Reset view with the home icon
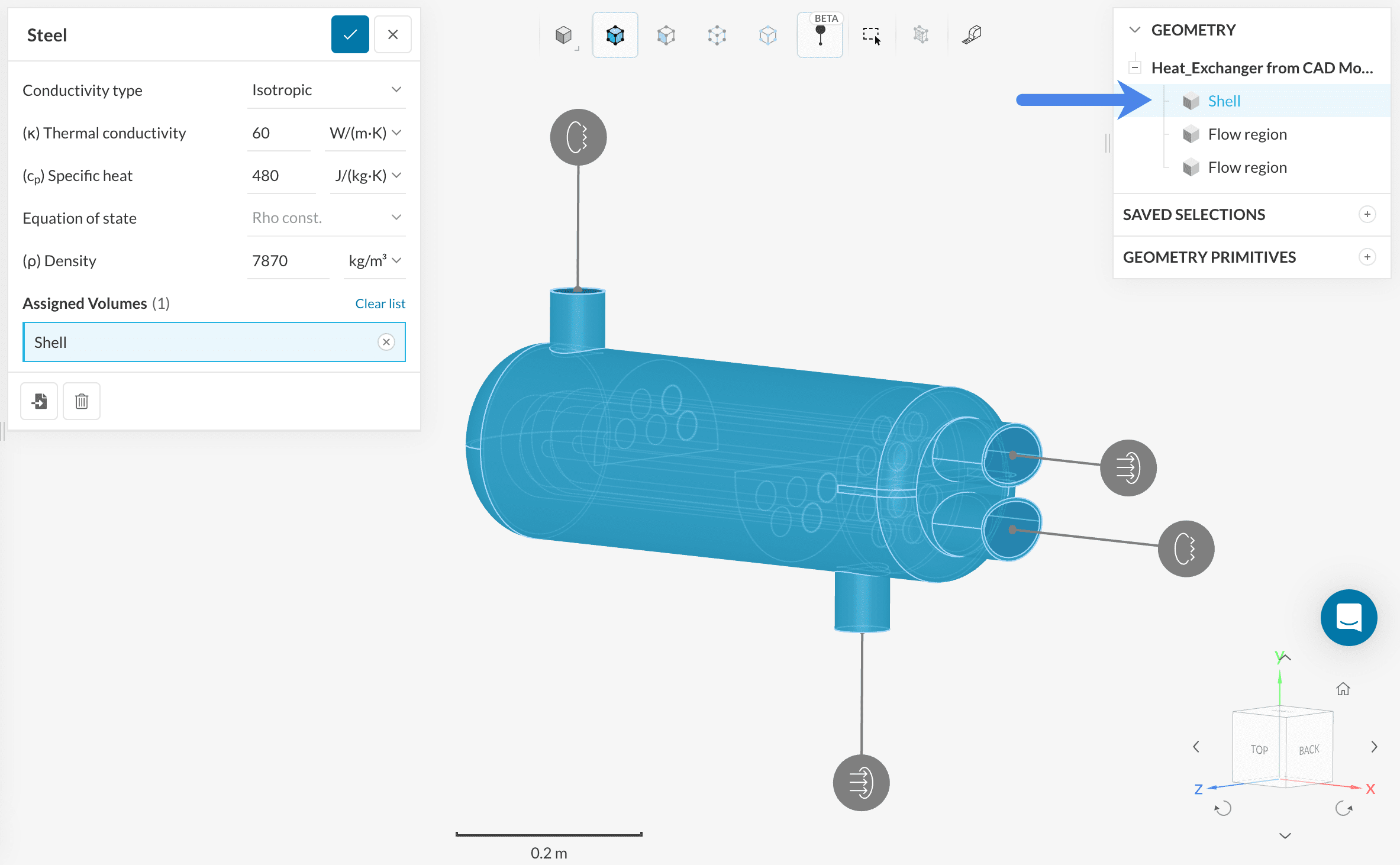This screenshot has height=865, width=1400. (1343, 689)
